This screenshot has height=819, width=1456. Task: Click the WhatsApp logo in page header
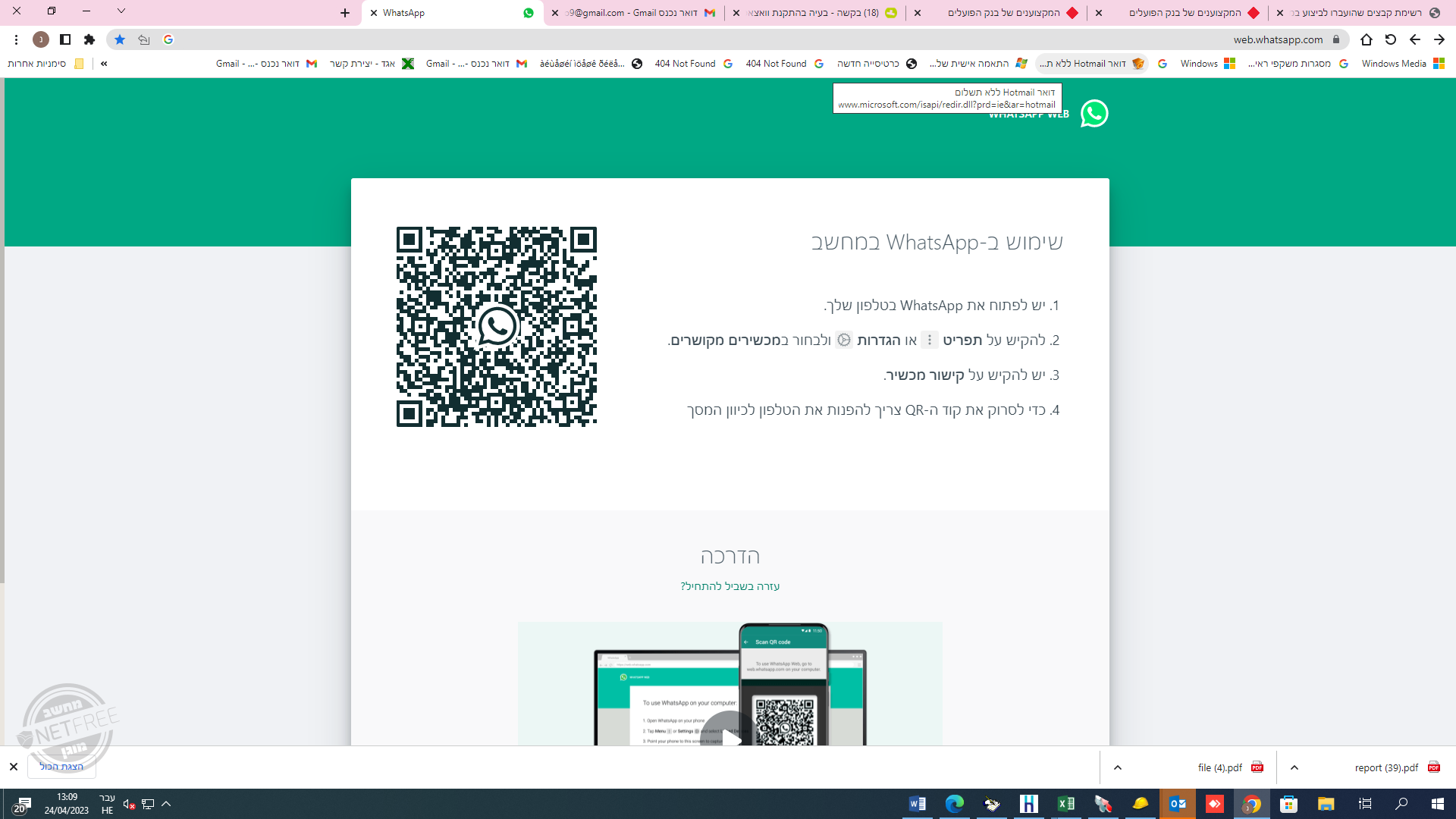(1094, 114)
